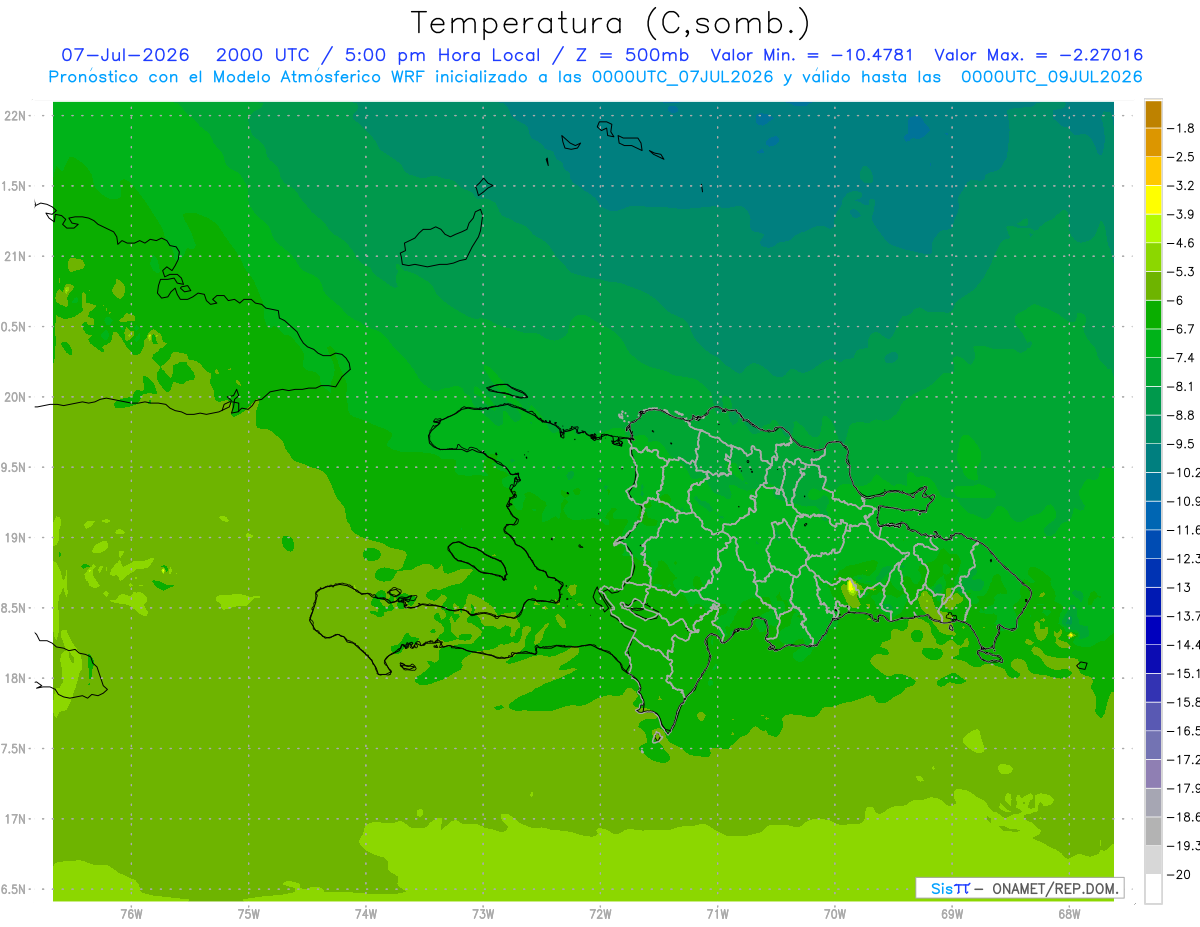1200x927 pixels.
Task: Click the "-4.6" legend value
Action: tap(1182, 243)
